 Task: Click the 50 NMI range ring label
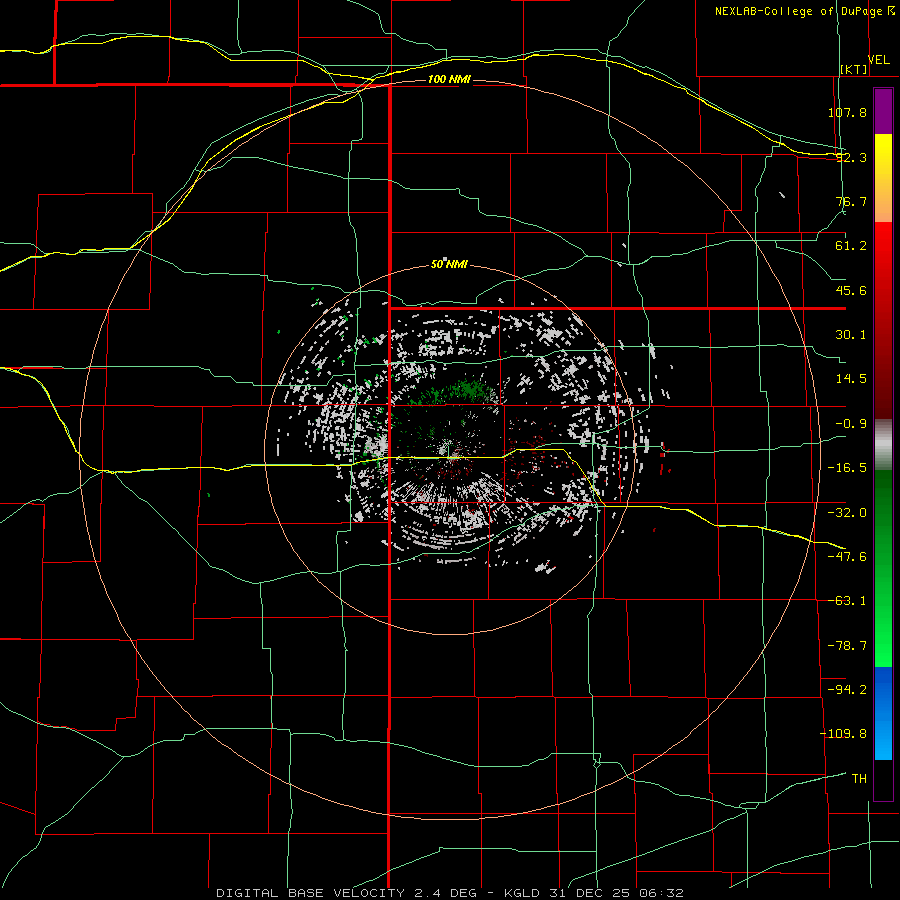coord(449,264)
